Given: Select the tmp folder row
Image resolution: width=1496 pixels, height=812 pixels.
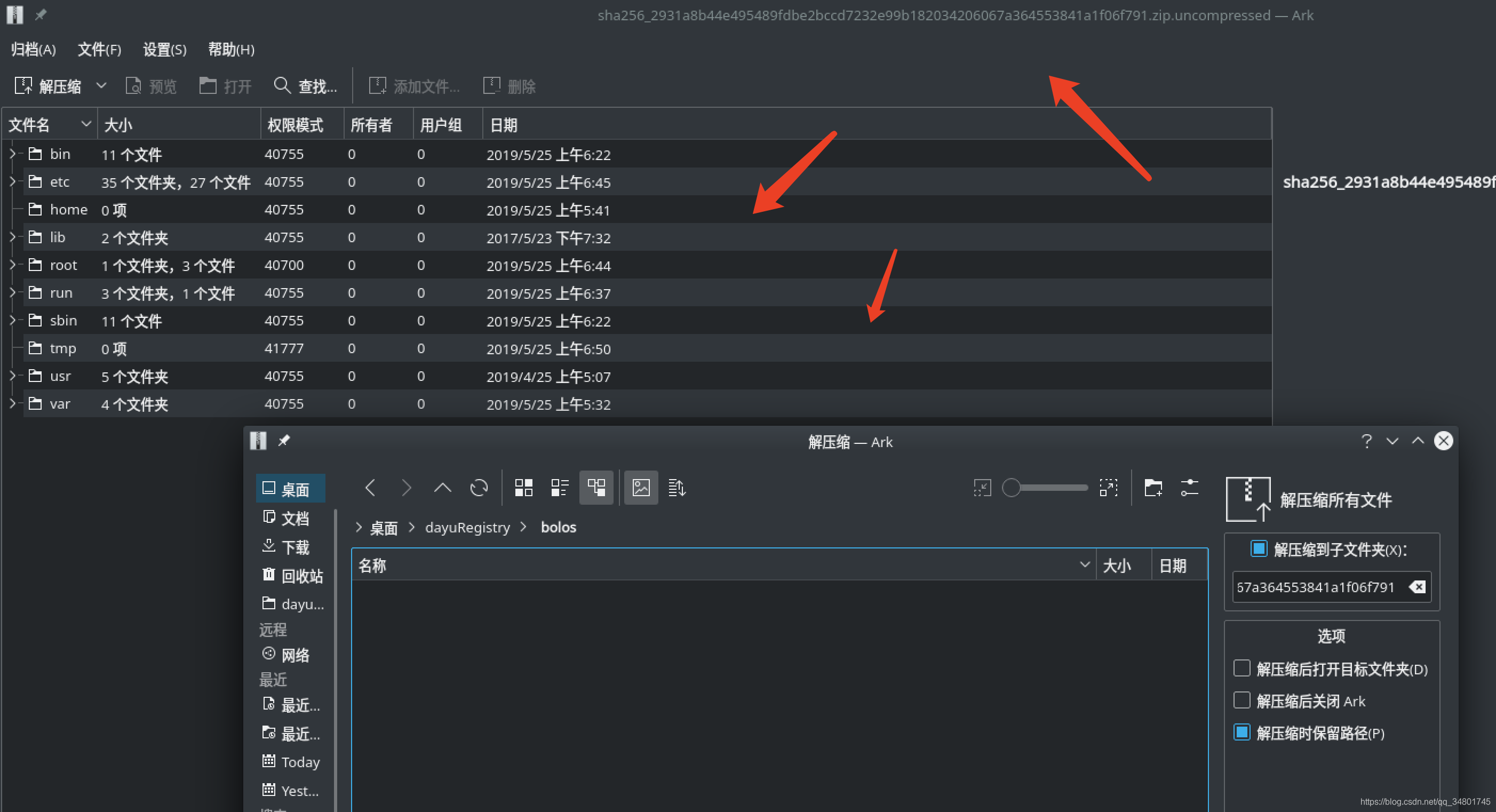Looking at the screenshot, I should (647, 348).
